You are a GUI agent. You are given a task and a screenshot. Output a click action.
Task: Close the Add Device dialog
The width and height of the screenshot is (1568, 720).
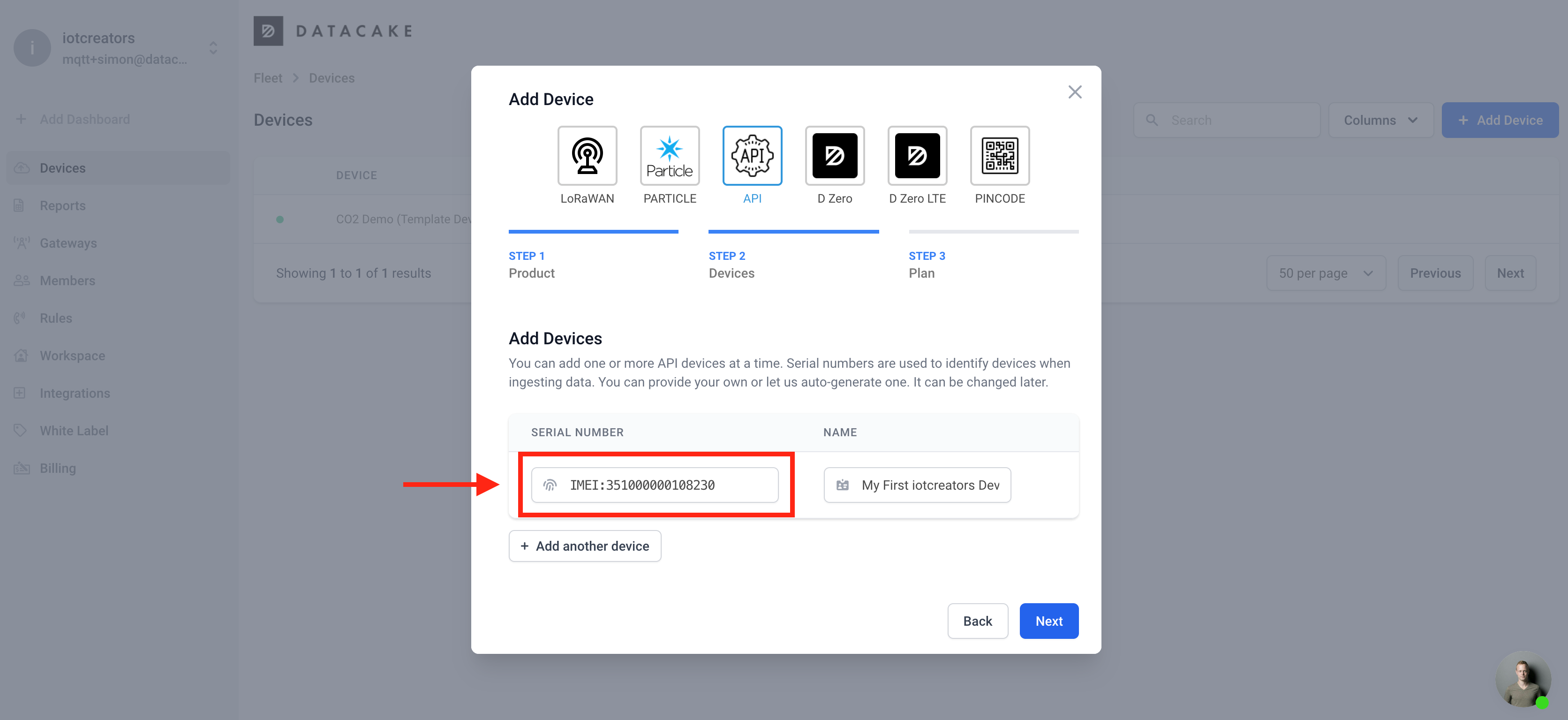[x=1075, y=92]
